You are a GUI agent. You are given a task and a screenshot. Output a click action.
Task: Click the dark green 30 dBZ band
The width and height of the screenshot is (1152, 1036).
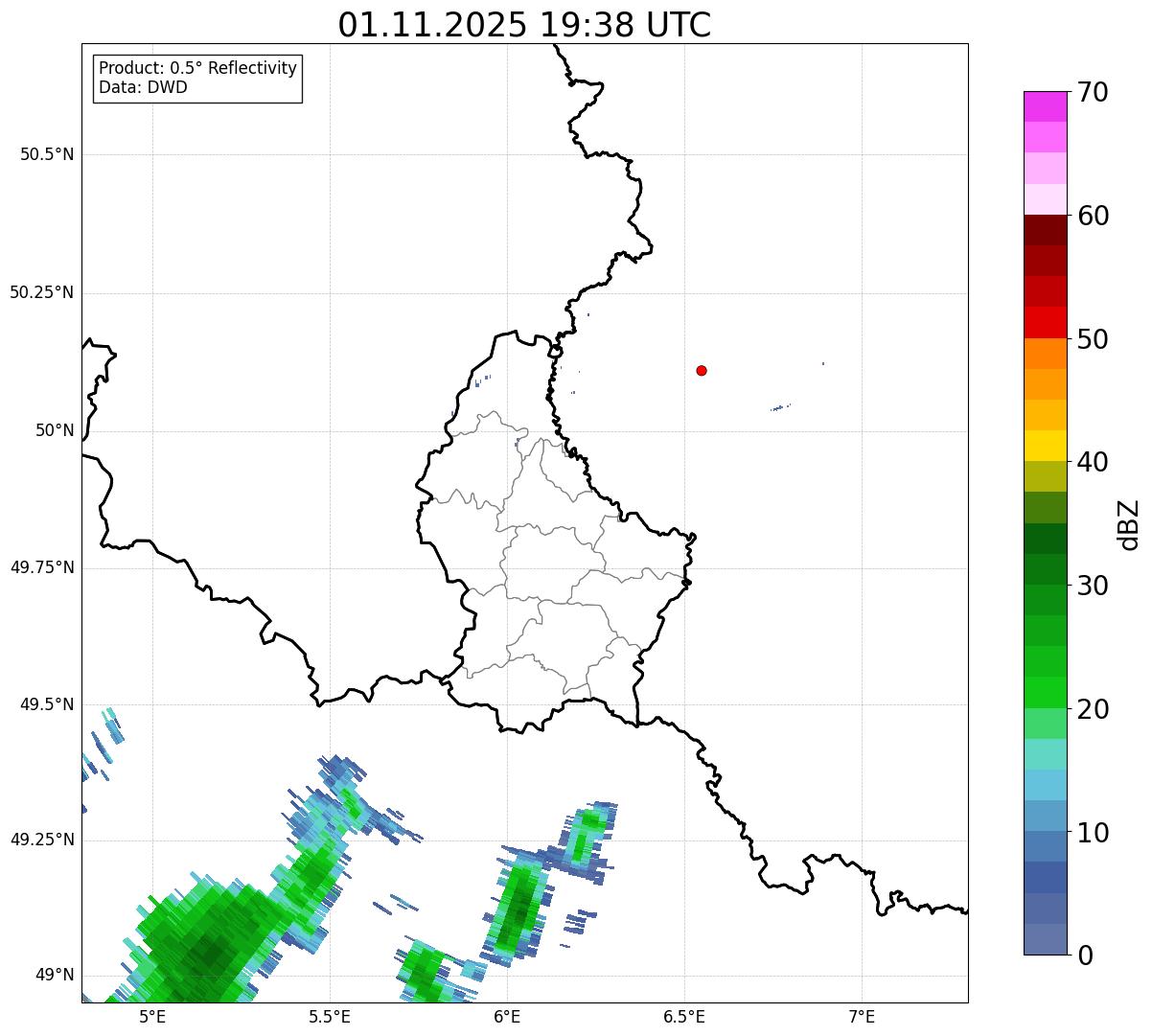click(x=1046, y=569)
